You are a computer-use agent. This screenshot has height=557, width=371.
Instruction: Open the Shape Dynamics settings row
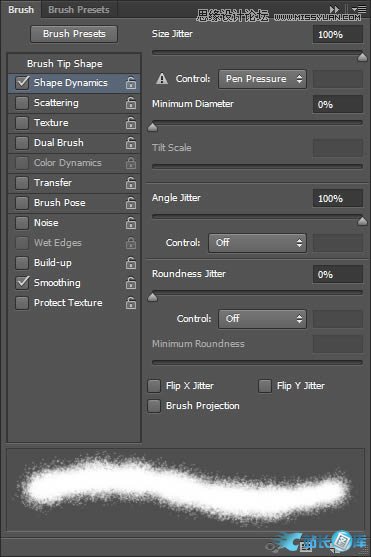pos(74,83)
